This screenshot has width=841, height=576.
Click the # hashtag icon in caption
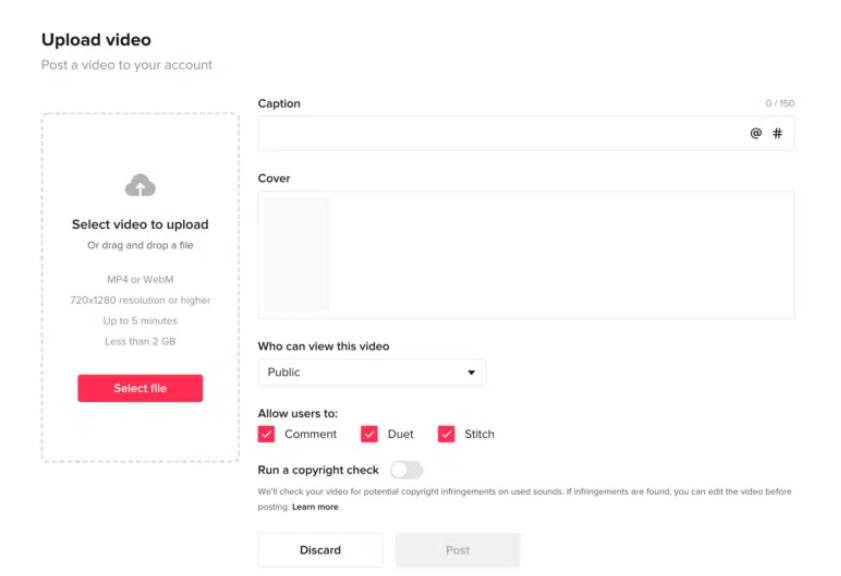pyautogui.click(x=777, y=133)
